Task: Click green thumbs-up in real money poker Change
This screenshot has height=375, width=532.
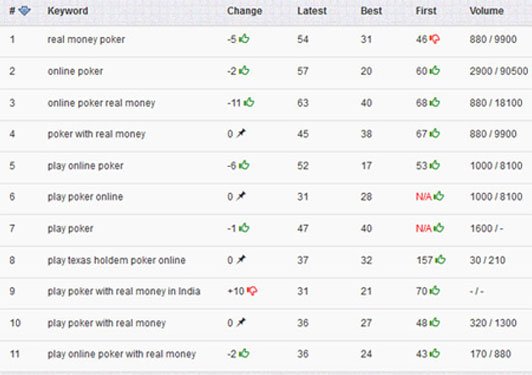Action: click(x=244, y=39)
